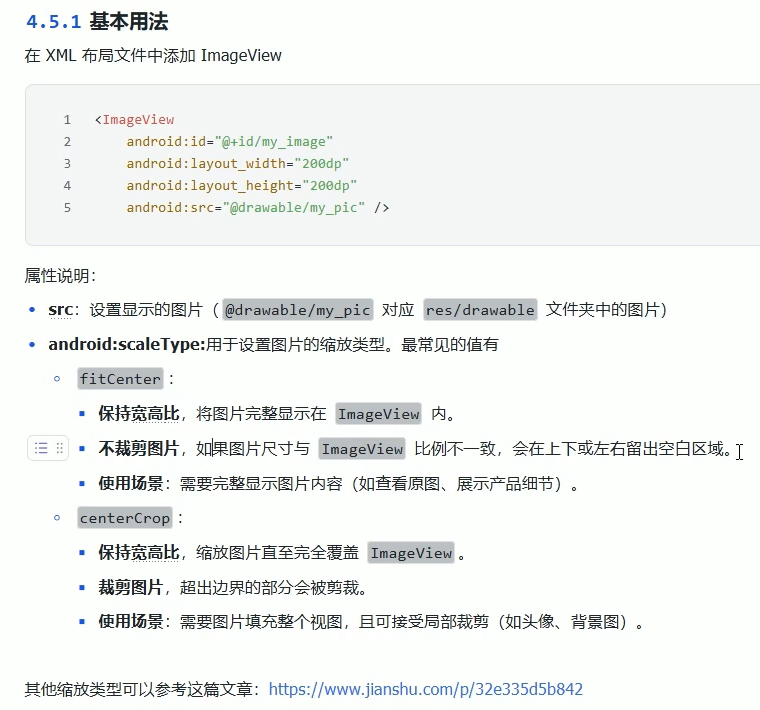Image resolution: width=760 pixels, height=710 pixels.
Task: Click line number 1 in code block
Action: click(67, 119)
